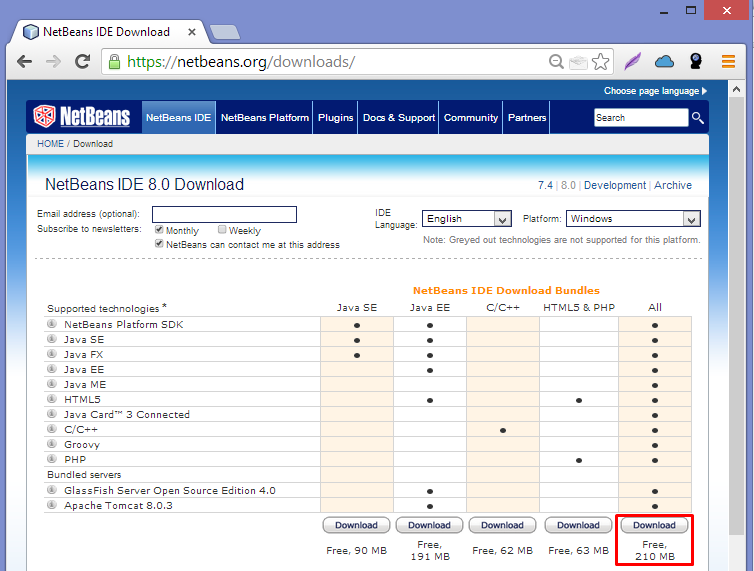This screenshot has height=571, width=754.
Task: Click the browser back arrow
Action: pyautogui.click(x=24, y=62)
